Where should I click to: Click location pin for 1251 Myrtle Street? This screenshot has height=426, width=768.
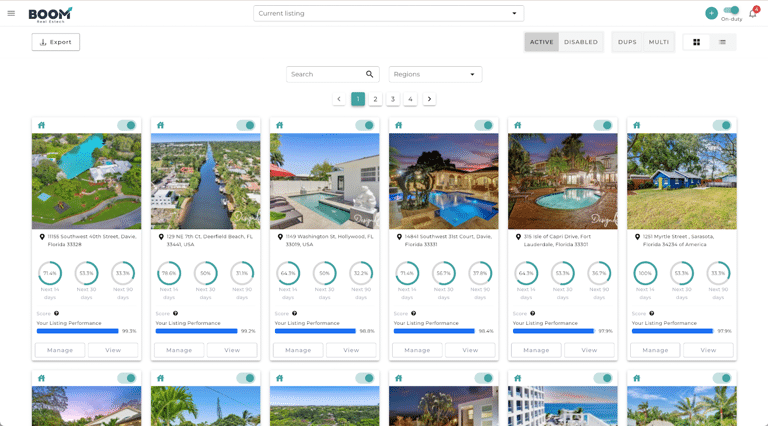pyautogui.click(x=637, y=237)
